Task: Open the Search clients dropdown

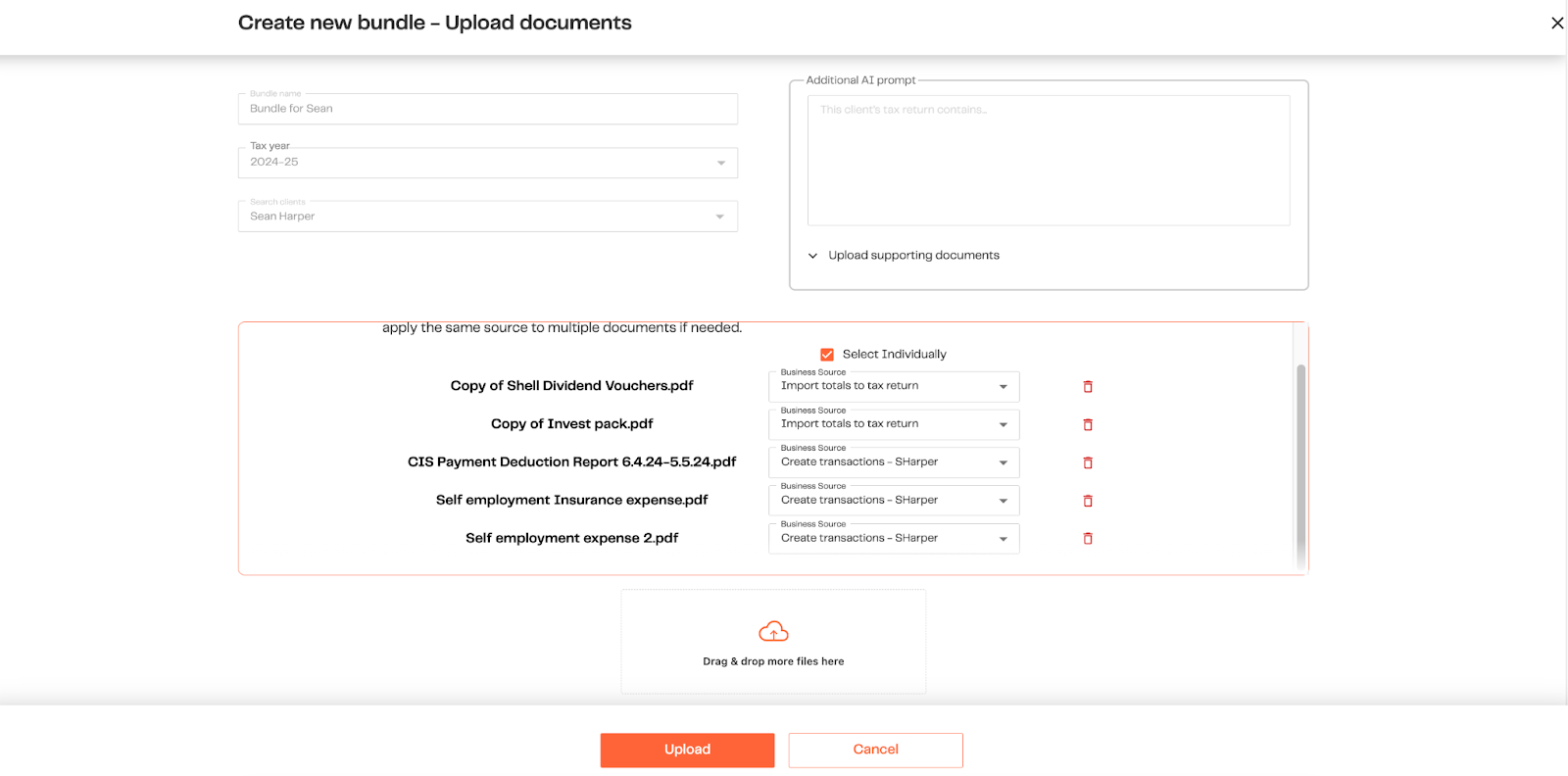Action: pyautogui.click(x=488, y=217)
